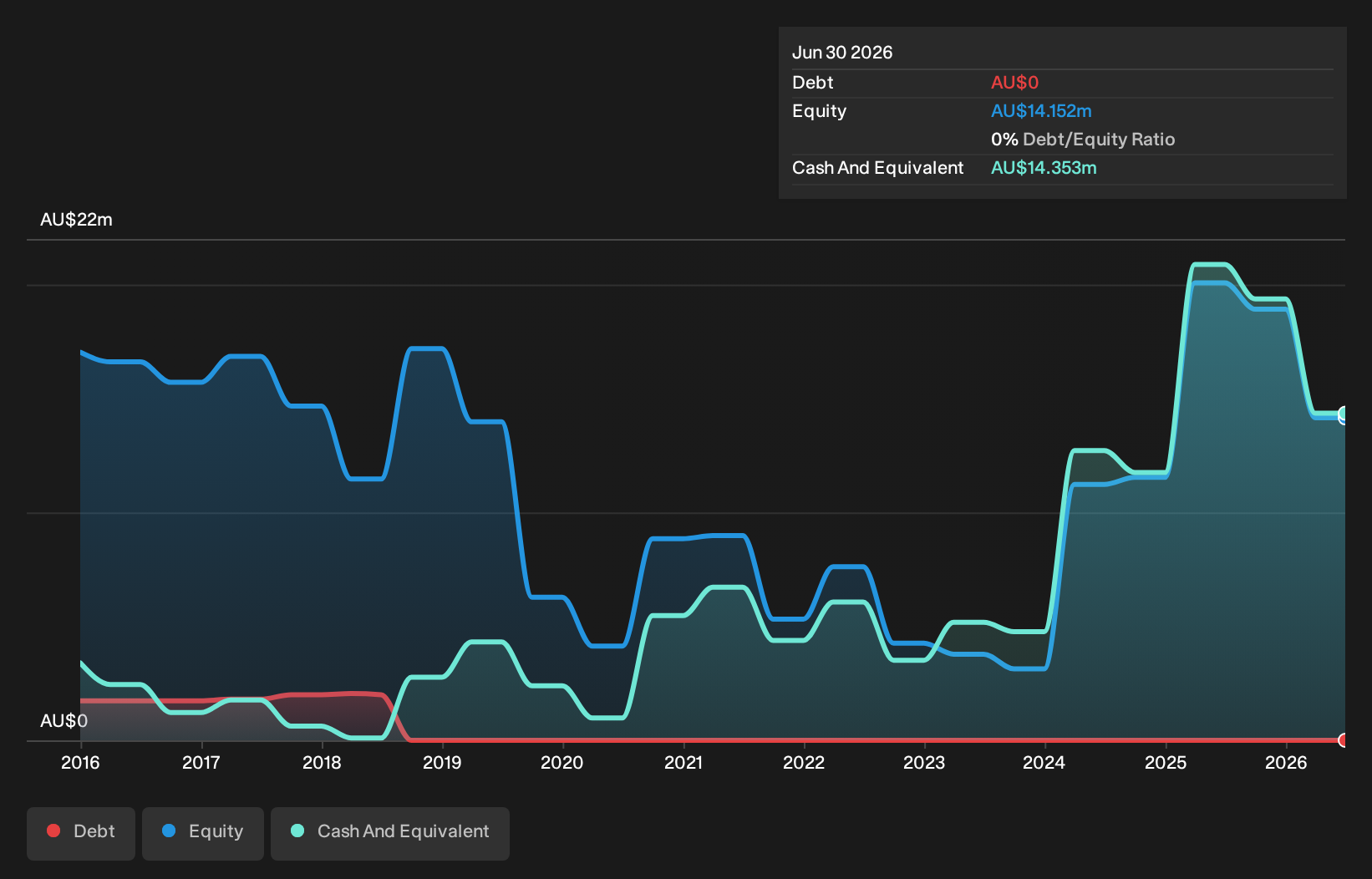Click the AU$14.353m cash value
1372x879 pixels.
[x=1044, y=168]
